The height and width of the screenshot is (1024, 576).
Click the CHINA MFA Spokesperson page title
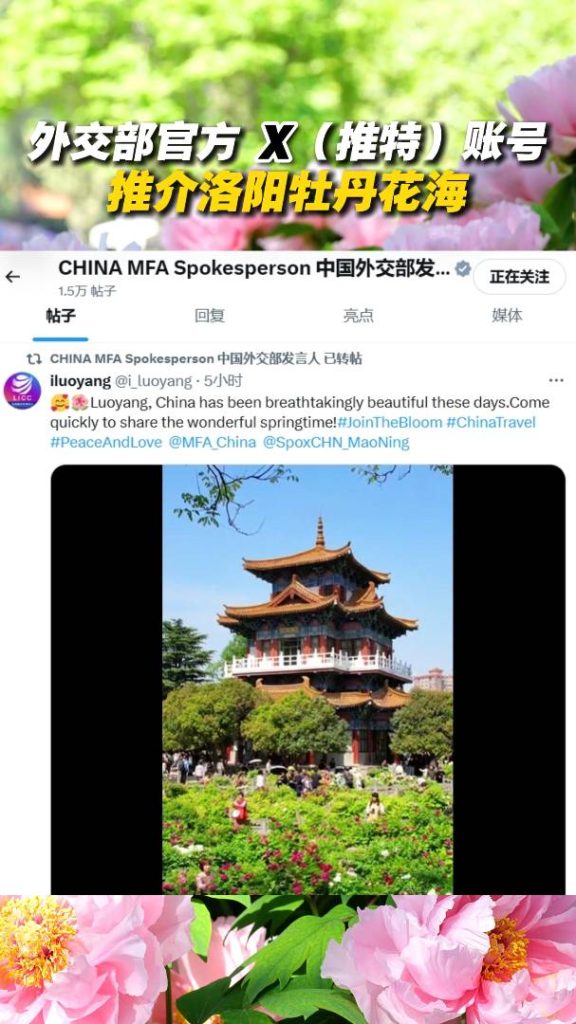253,269
